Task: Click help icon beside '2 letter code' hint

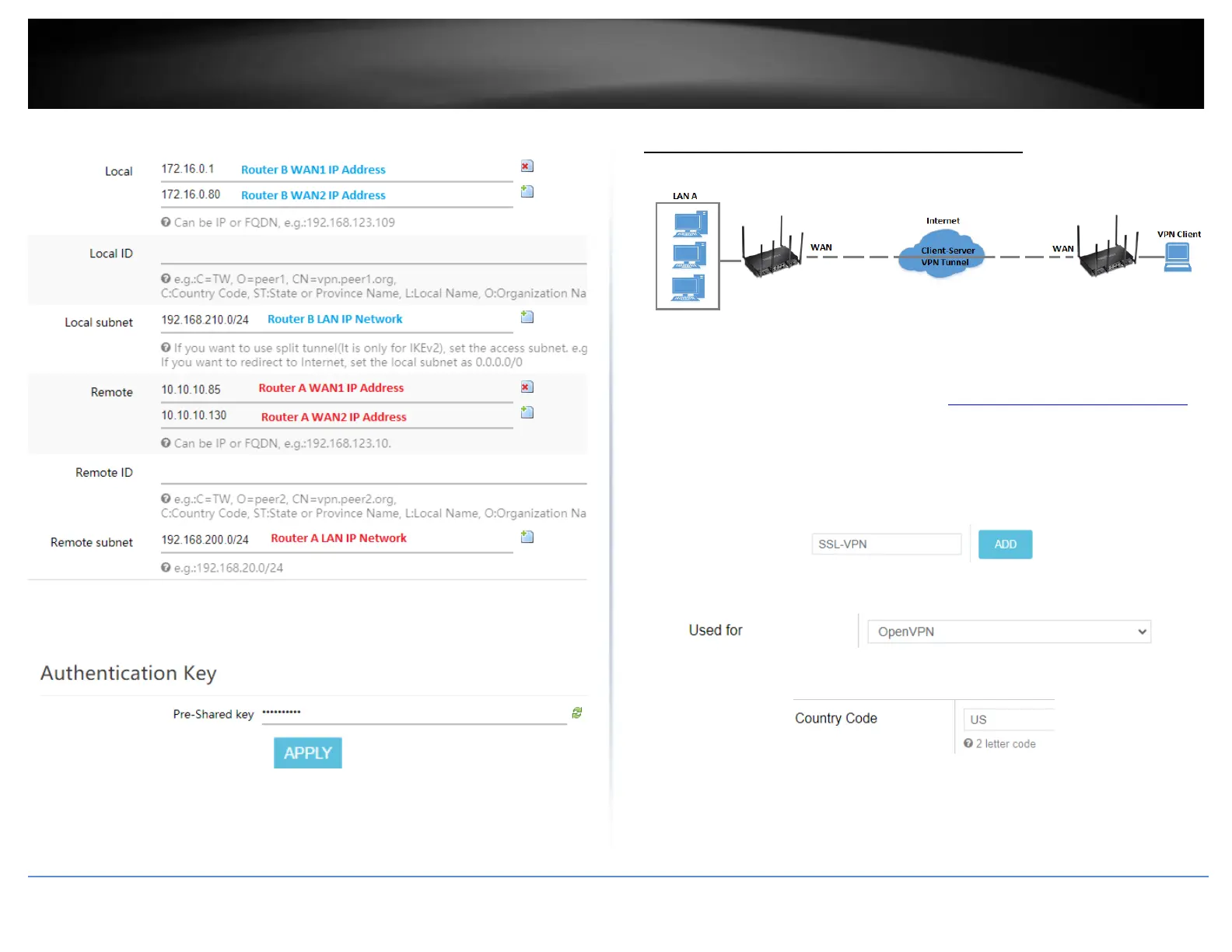Action: 968,744
